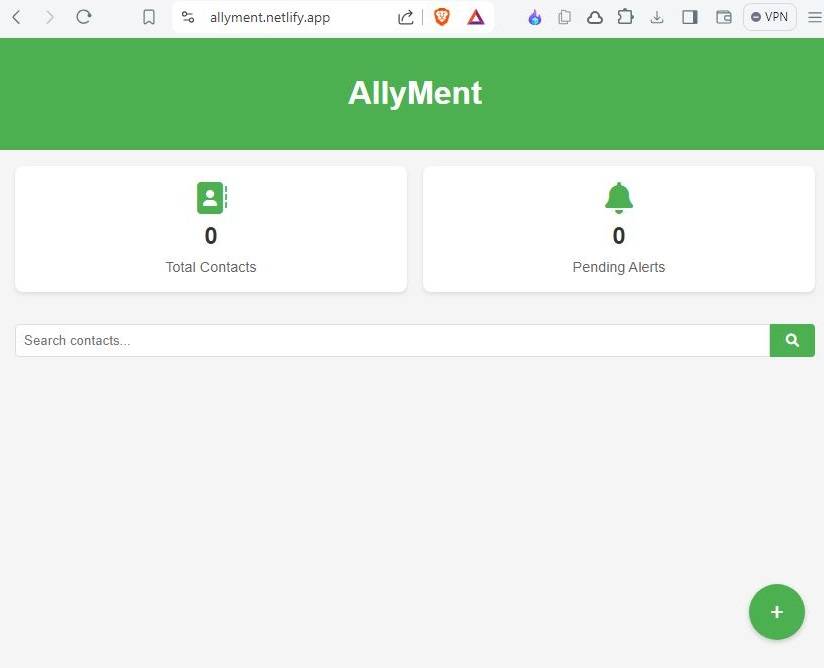This screenshot has height=668, width=824.
Task: Reload the AllyMent page
Action: pos(84,16)
